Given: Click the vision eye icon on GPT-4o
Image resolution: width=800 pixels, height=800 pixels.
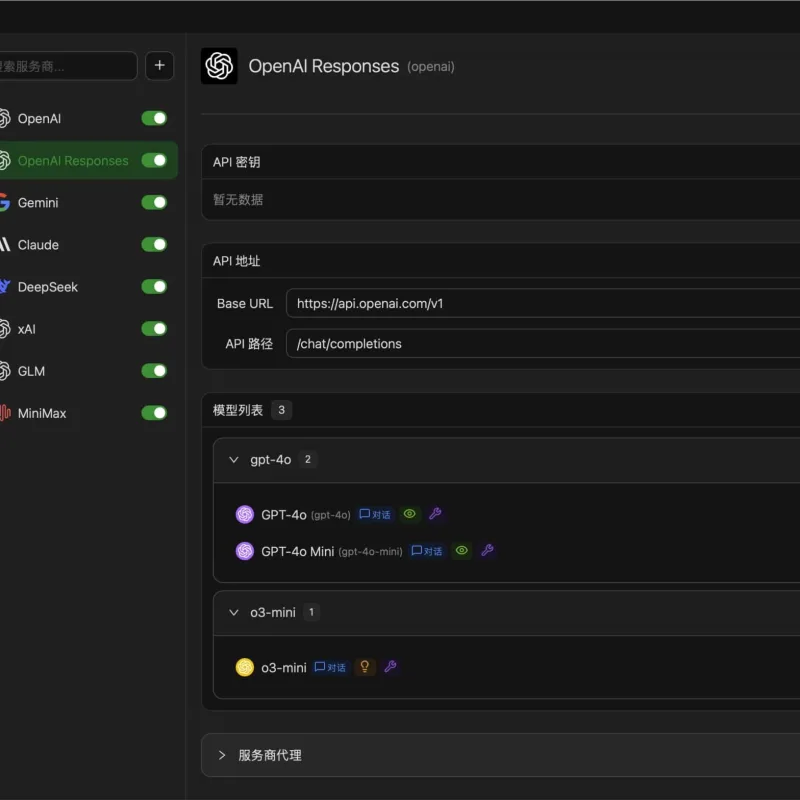Looking at the screenshot, I should pyautogui.click(x=410, y=514).
